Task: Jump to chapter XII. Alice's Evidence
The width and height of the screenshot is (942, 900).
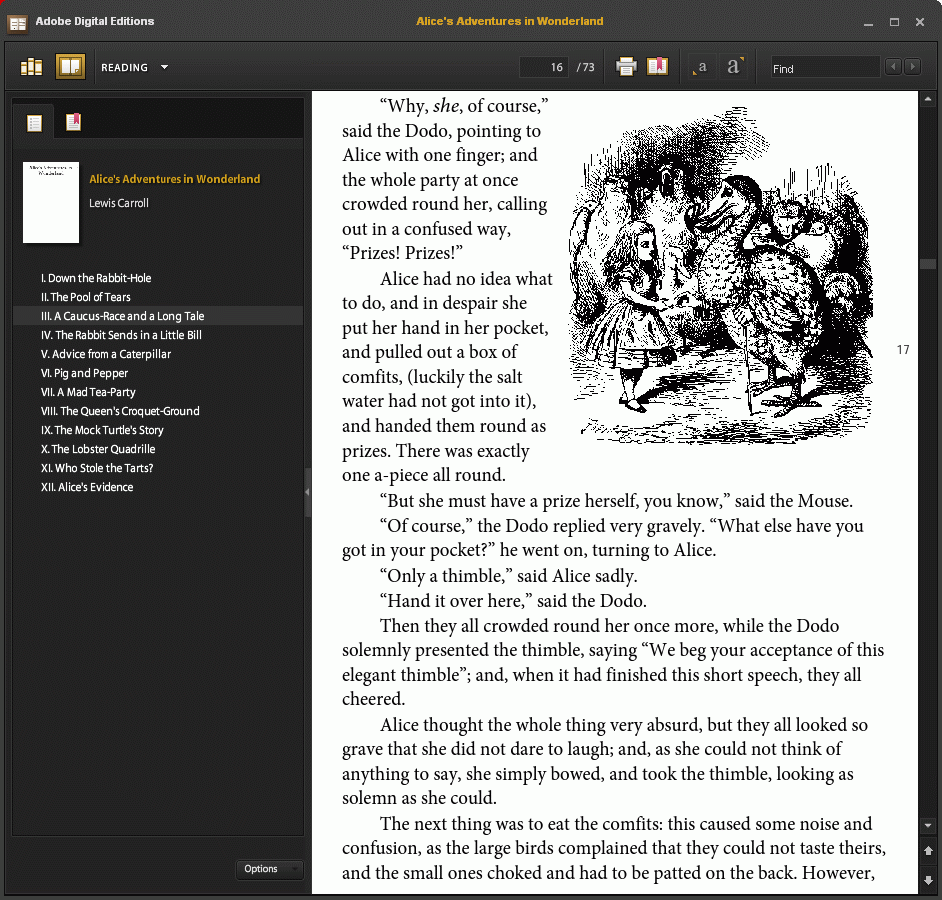Action: tap(87, 487)
